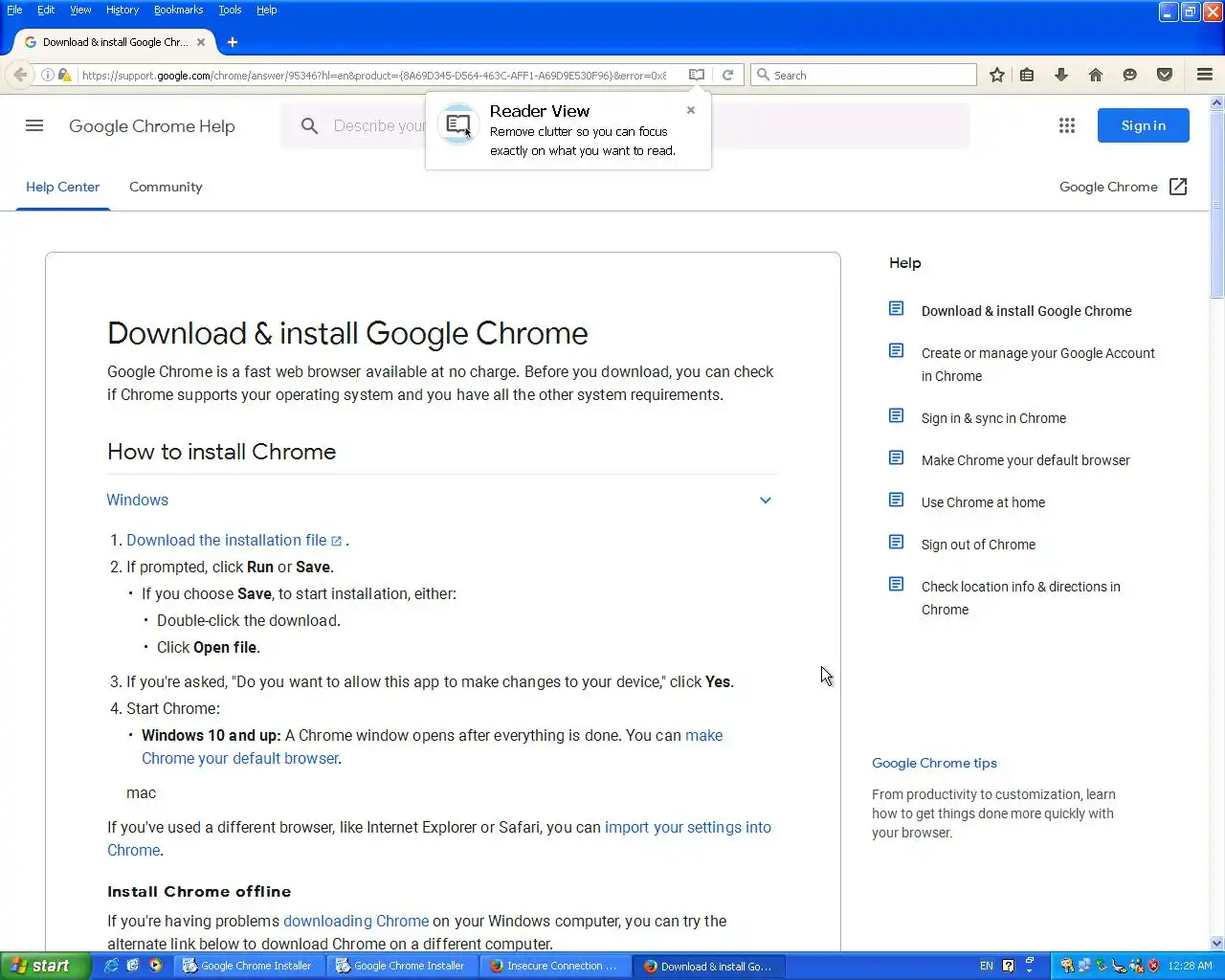Screen dimensions: 1225x980
Task: Click the Google Chrome Help title
Action: [x=151, y=126]
